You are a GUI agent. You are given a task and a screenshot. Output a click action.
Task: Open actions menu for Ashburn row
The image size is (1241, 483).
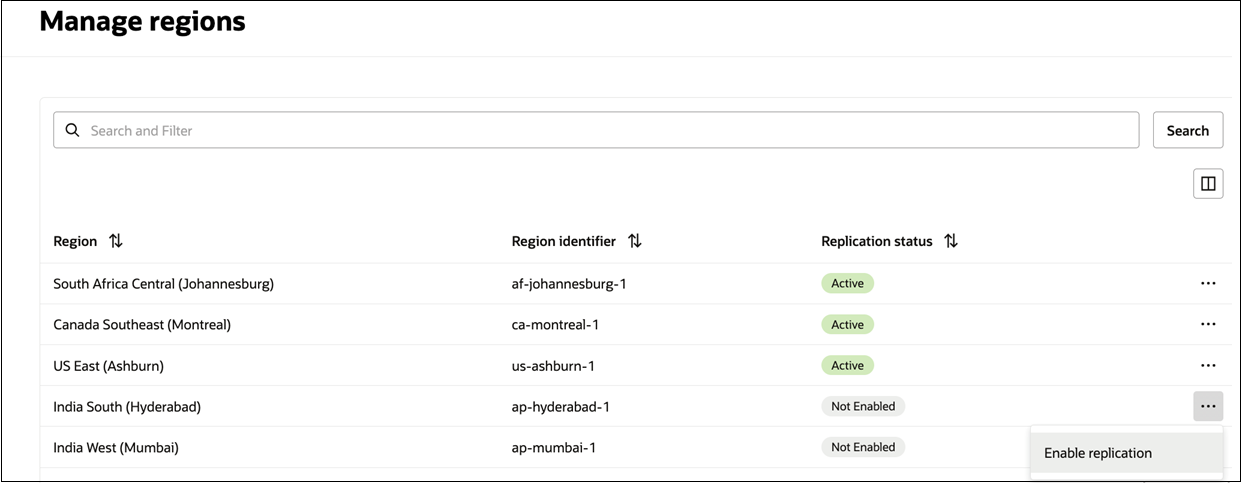pos(1208,366)
